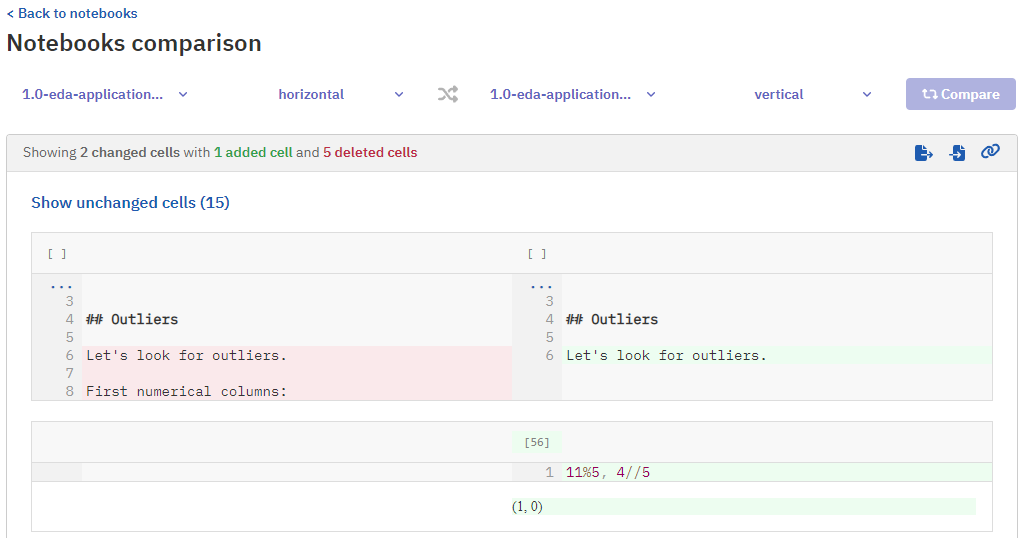Image resolution: width=1024 pixels, height=538 pixels.
Task: Copy comparison link via chain icon
Action: coord(990,151)
